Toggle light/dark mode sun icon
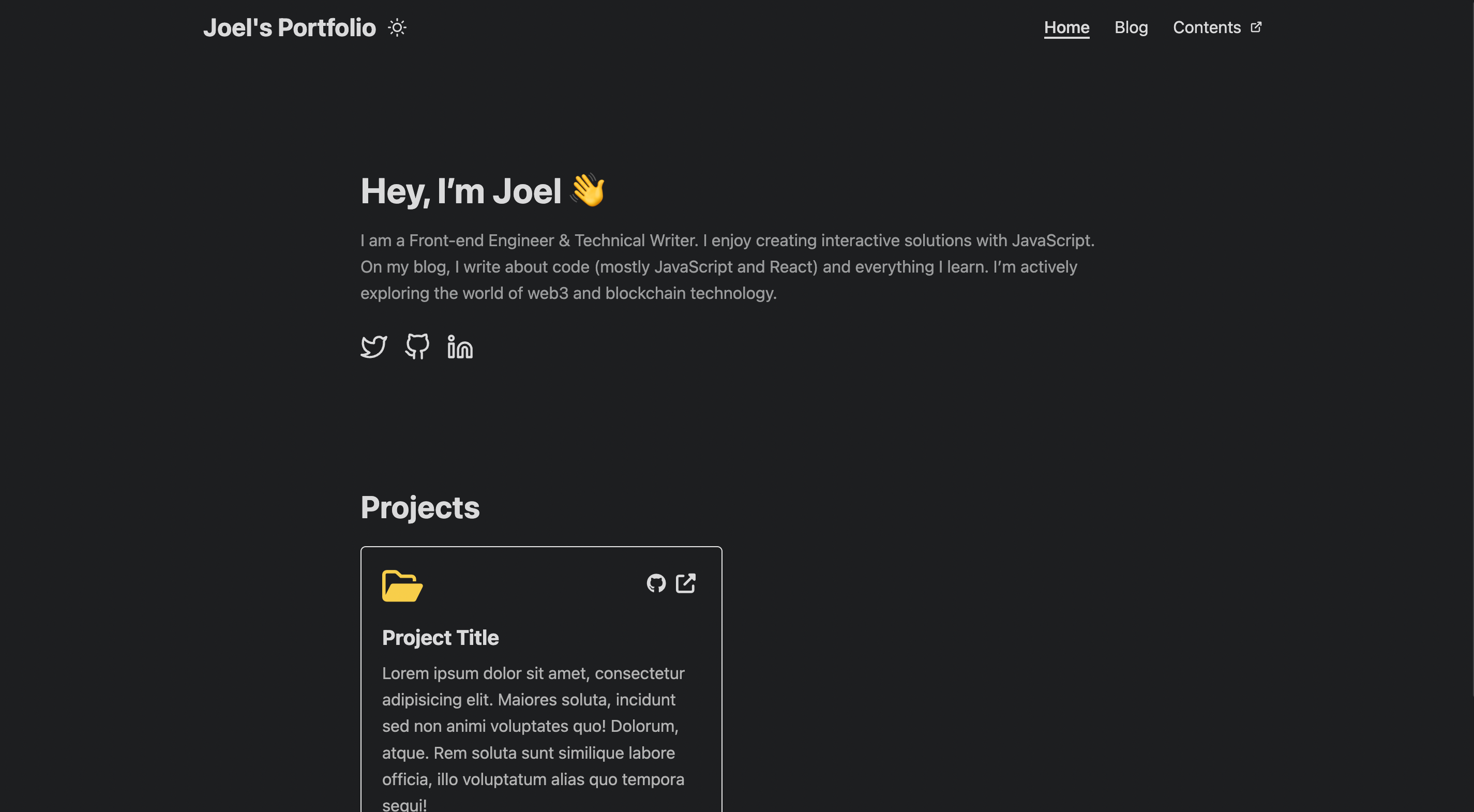 [x=397, y=27]
